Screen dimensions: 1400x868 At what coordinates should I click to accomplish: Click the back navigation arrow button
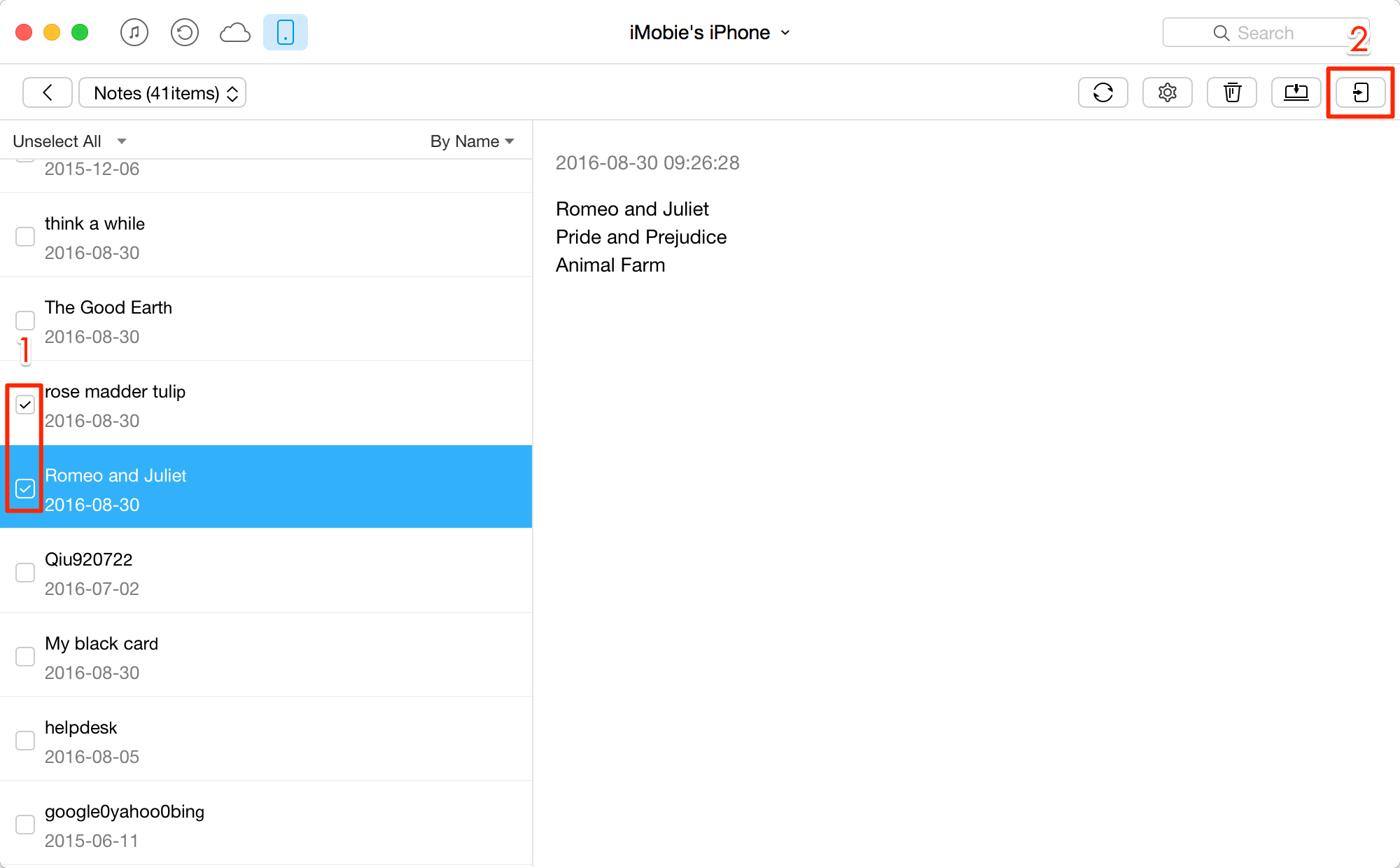[x=48, y=92]
